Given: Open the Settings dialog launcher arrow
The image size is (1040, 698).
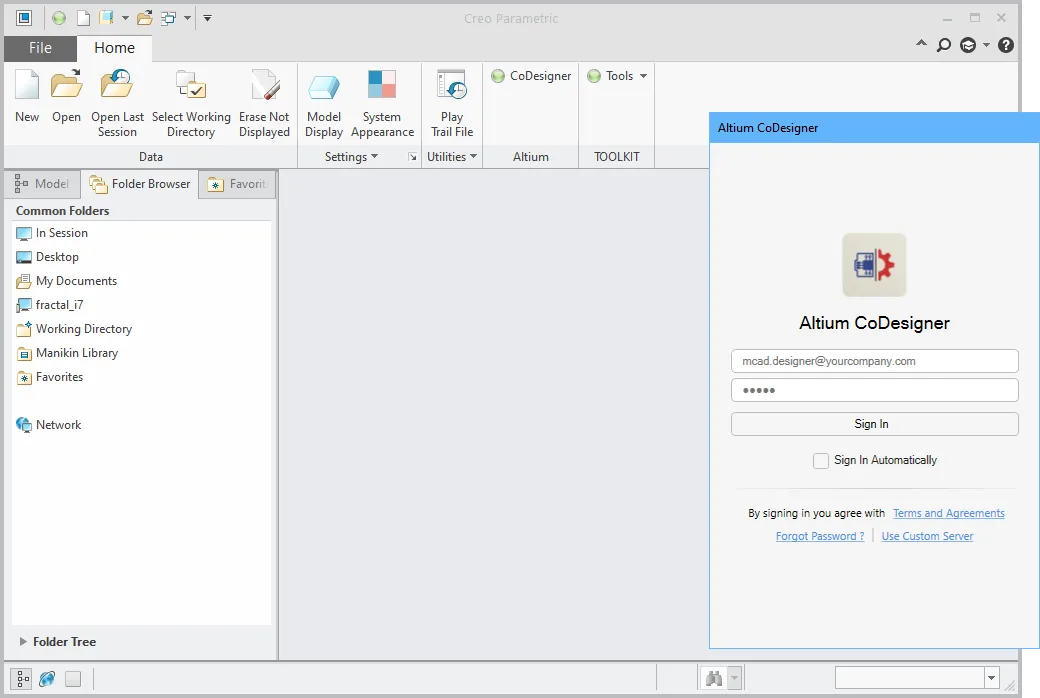Looking at the screenshot, I should tap(413, 157).
